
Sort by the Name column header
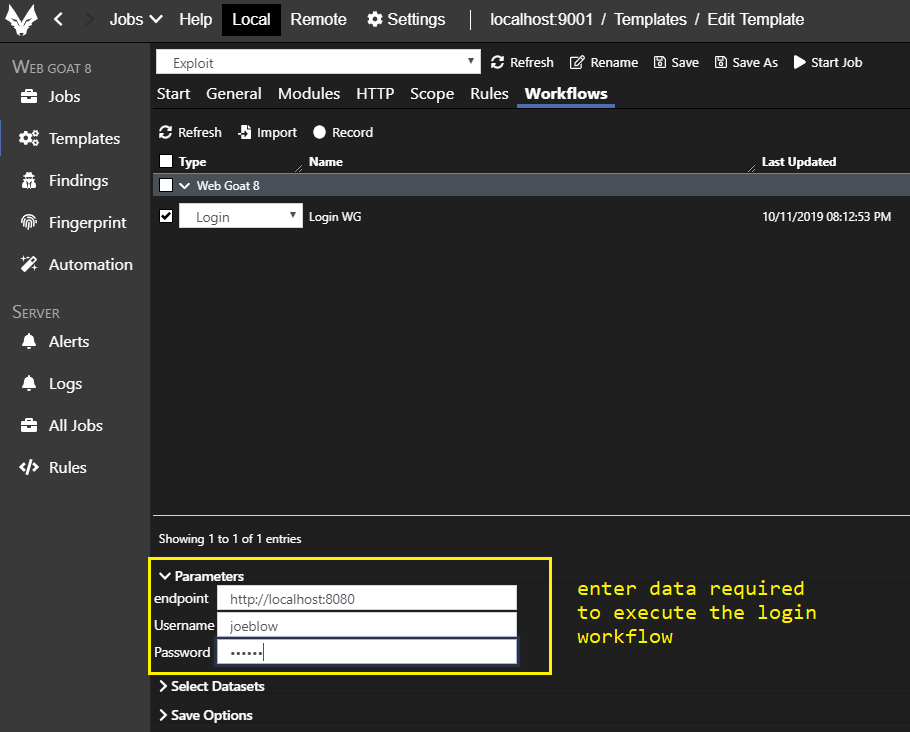click(x=326, y=162)
